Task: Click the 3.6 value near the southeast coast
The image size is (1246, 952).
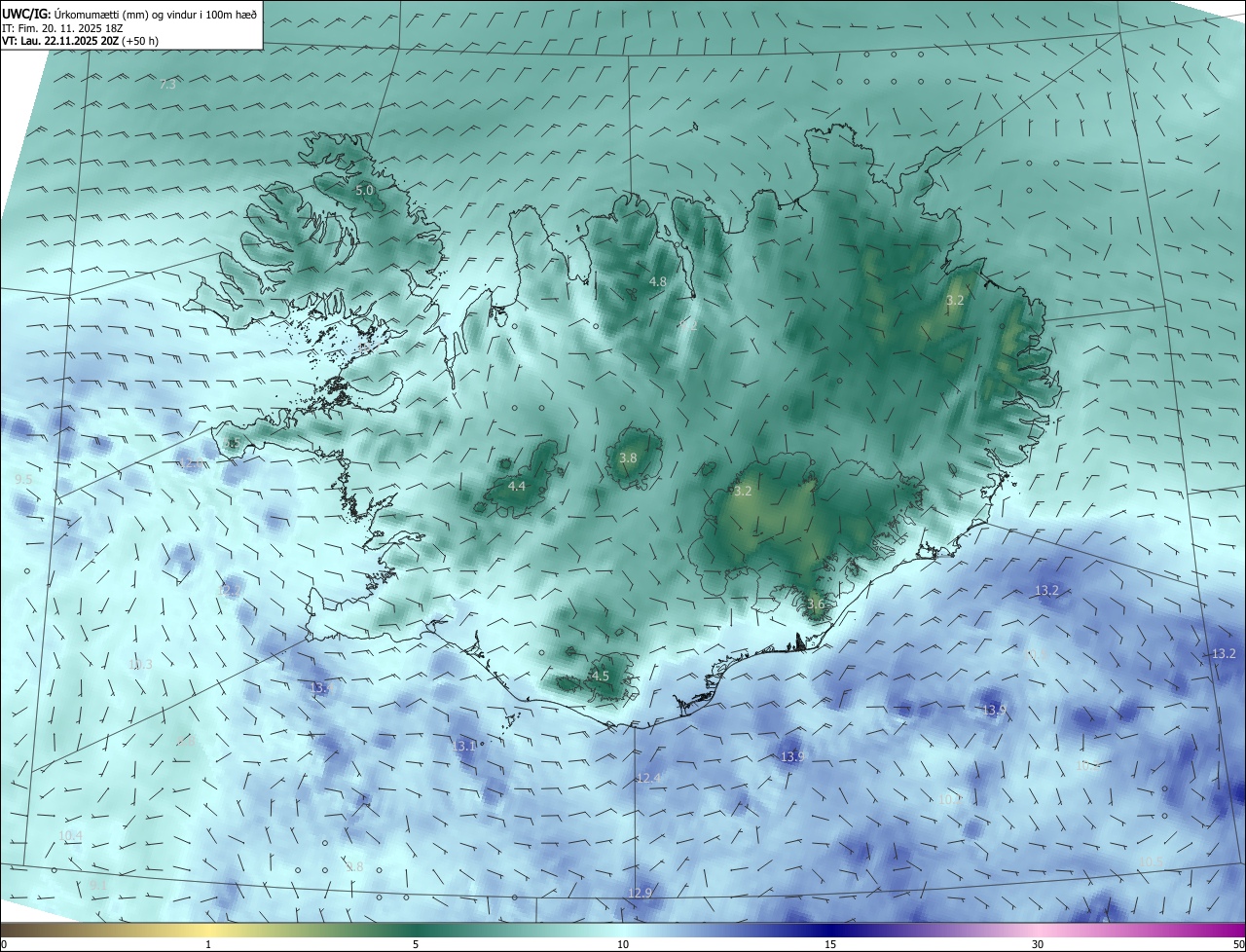Action: (816, 604)
